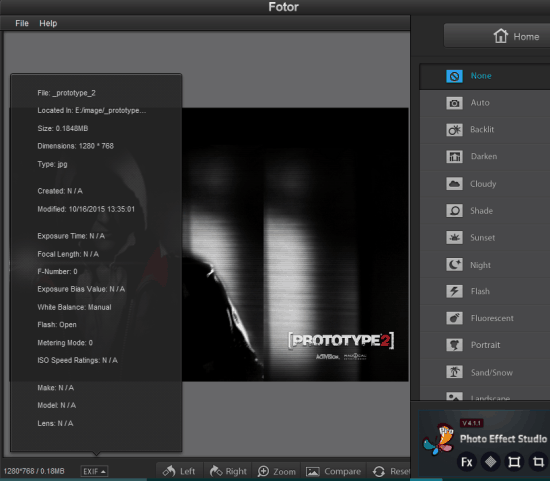This screenshot has height=481, width=550.
Task: Choose the Portrait scene icon
Action: click(454, 345)
